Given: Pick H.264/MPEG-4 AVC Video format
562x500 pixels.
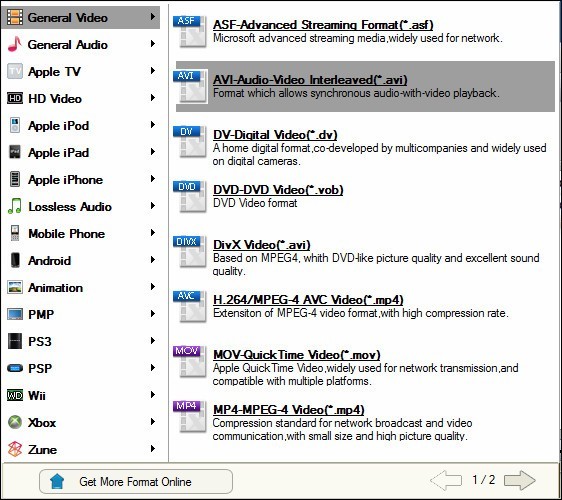Looking at the screenshot, I should tap(308, 300).
